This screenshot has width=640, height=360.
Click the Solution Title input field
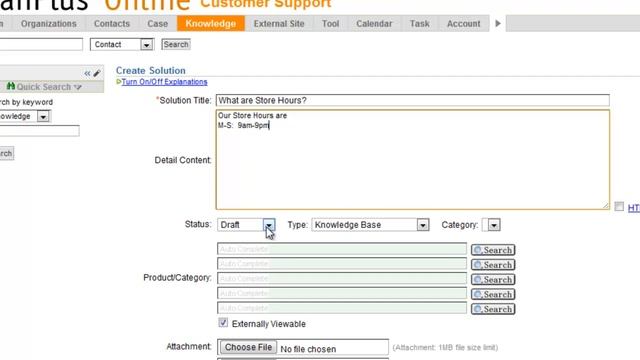pos(413,100)
